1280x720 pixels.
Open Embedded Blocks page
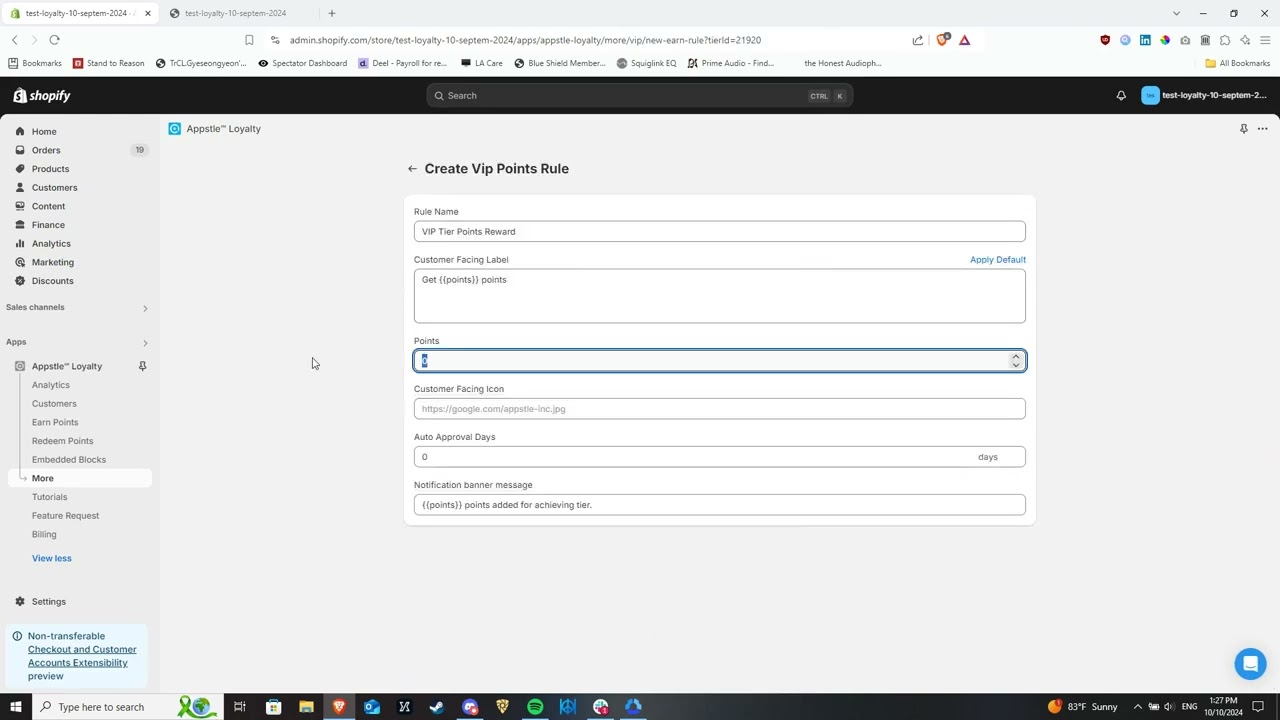click(x=68, y=460)
